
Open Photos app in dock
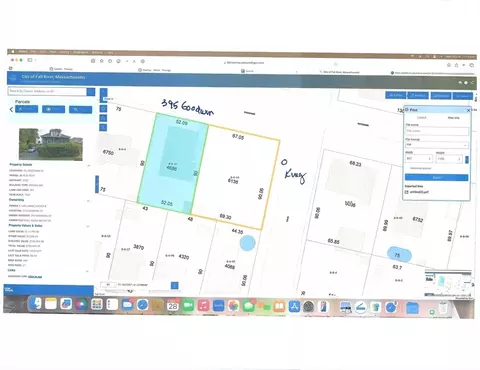234,305
